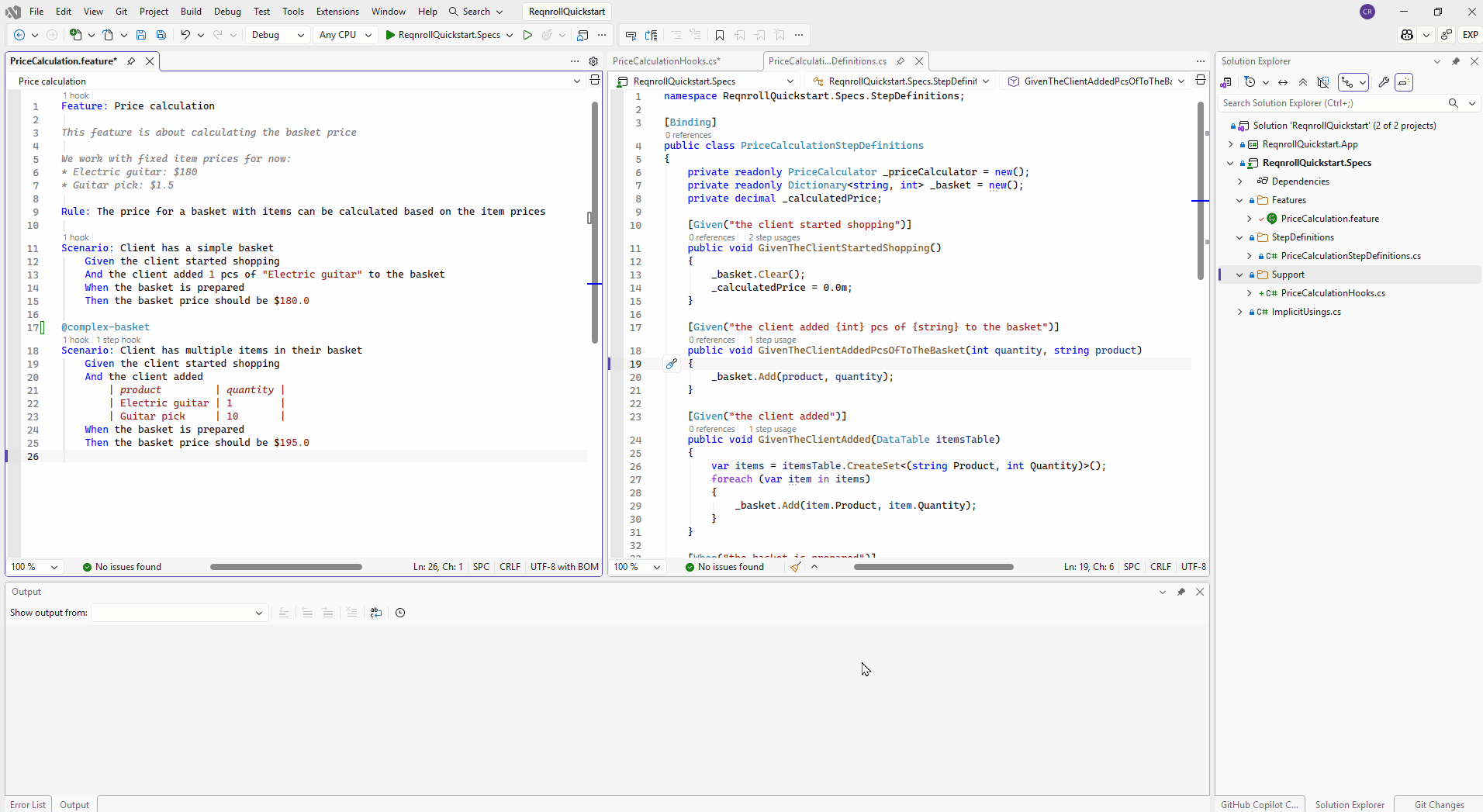
Task: Click the Sync with Active Document icon
Action: tap(1283, 82)
